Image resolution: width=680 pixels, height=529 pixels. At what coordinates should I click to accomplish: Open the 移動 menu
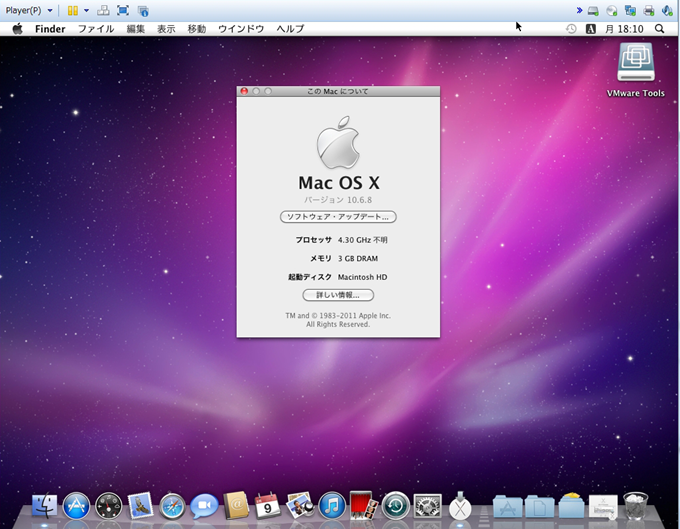196,29
